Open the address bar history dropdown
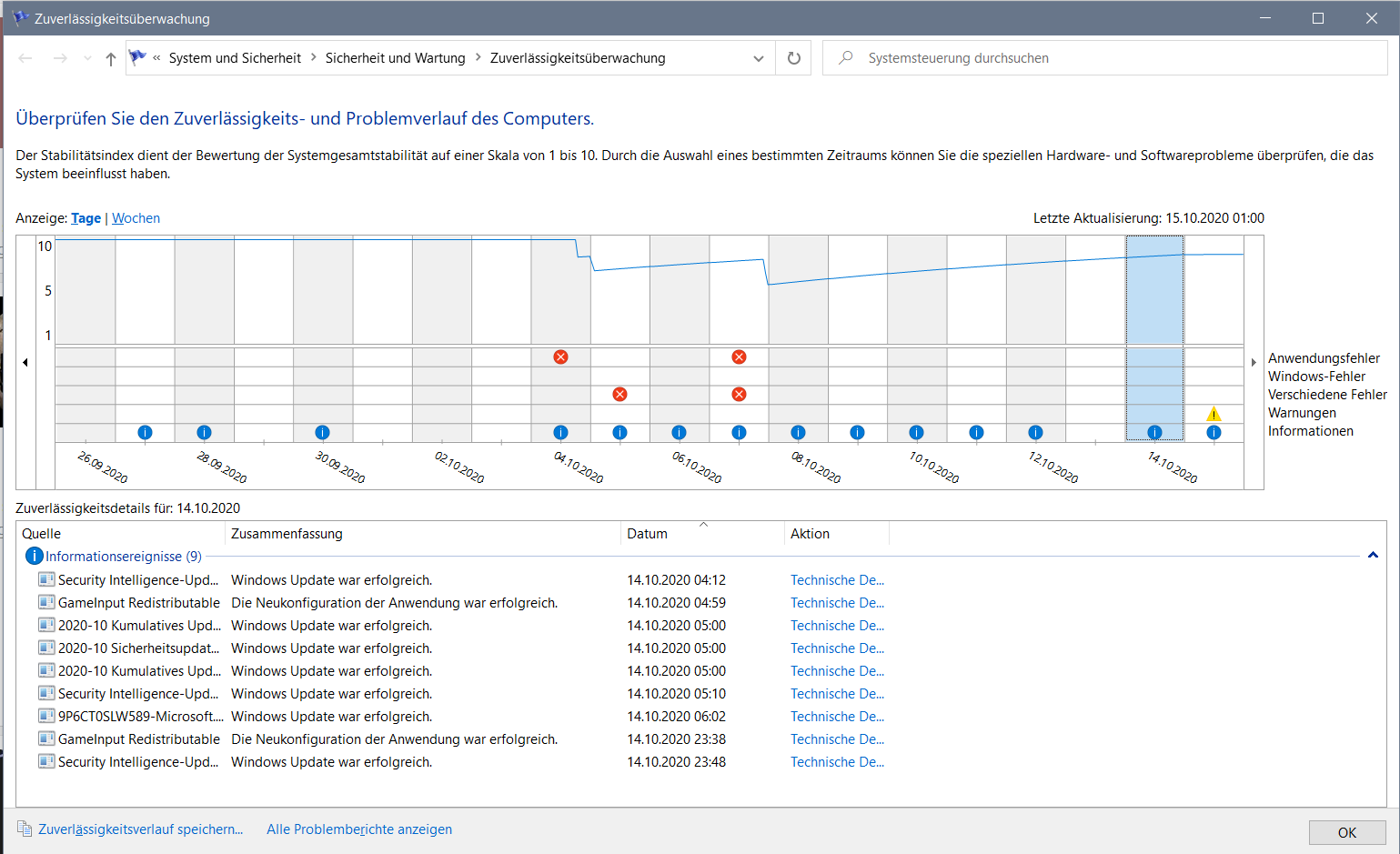 click(759, 58)
